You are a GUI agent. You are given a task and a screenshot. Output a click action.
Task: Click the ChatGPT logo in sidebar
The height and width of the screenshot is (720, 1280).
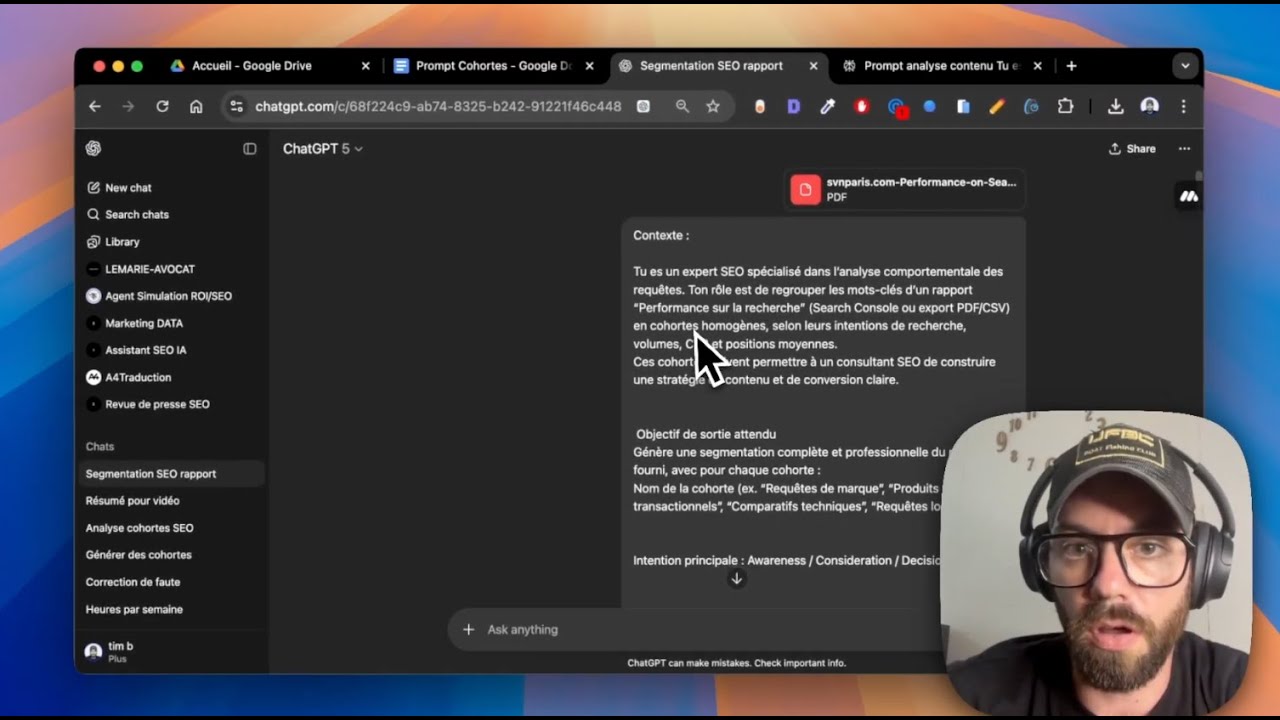(x=93, y=148)
